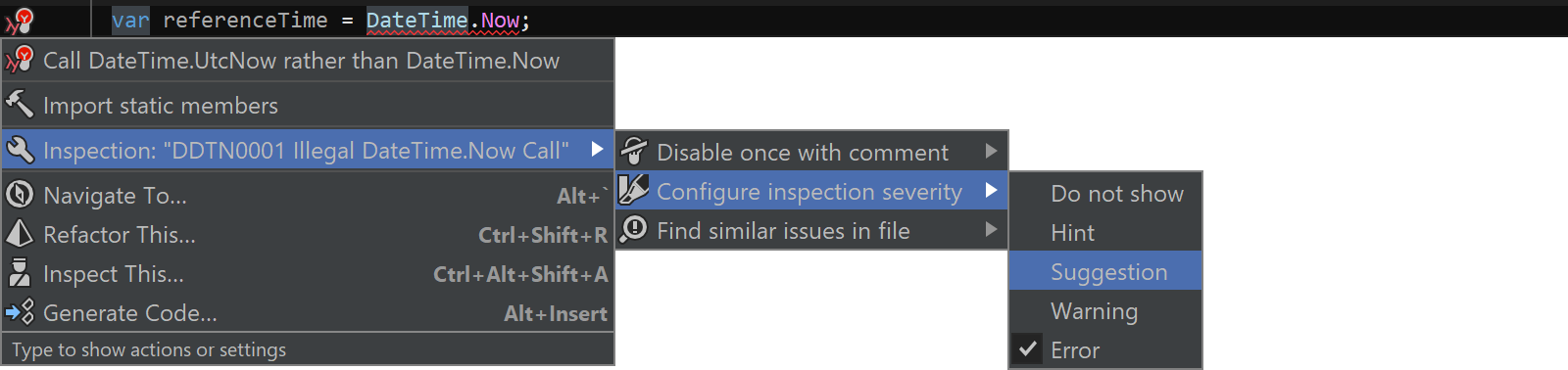This screenshot has height=370, width=1568.
Task: Select the checked Error severity option
Action: point(1105,349)
